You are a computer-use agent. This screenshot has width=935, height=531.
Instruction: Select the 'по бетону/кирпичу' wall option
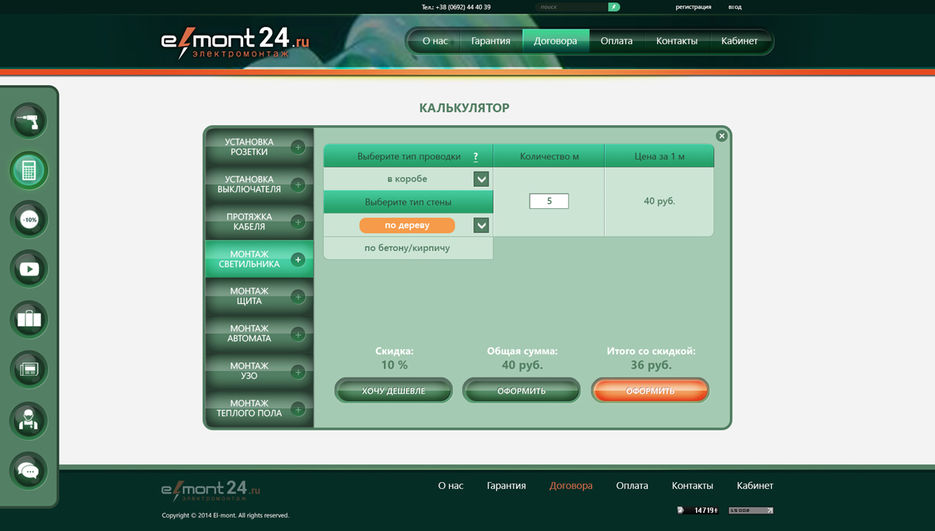pyautogui.click(x=407, y=248)
